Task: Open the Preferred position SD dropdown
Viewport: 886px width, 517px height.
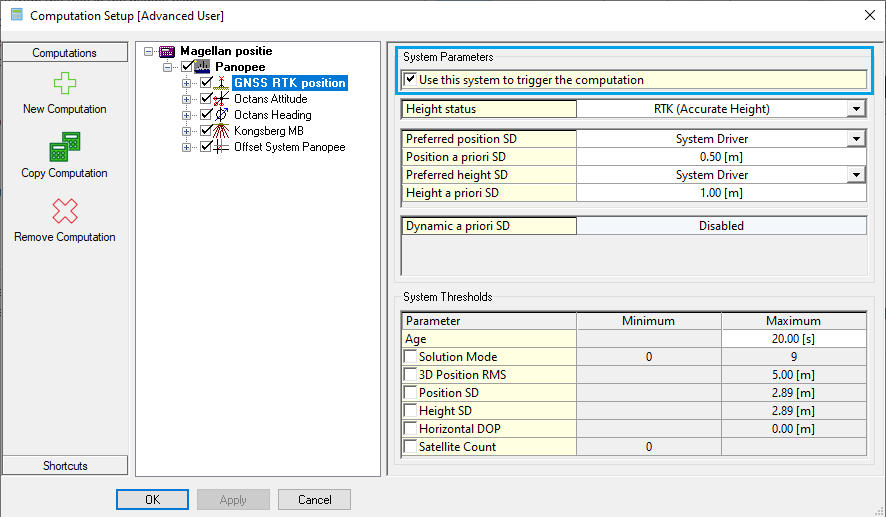Action: [x=856, y=139]
